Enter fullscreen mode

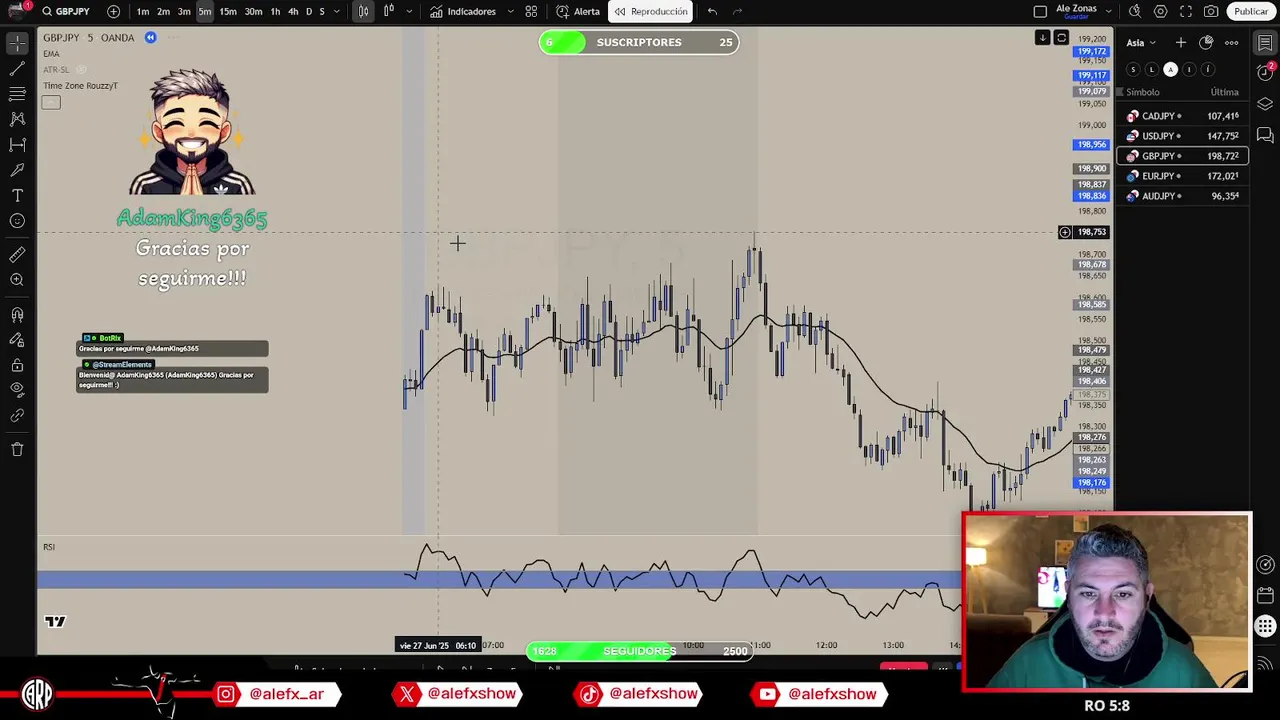point(1186,12)
